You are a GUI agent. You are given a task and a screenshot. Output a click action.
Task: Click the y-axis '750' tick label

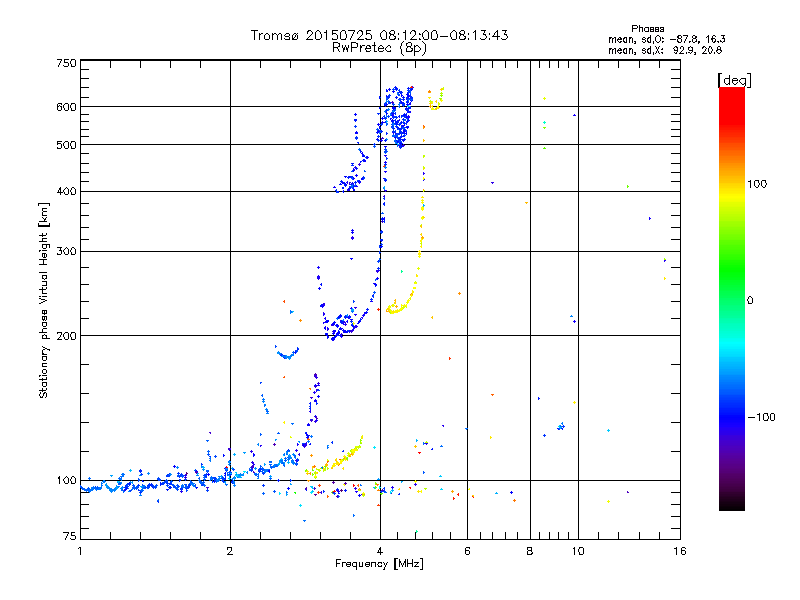point(66,63)
